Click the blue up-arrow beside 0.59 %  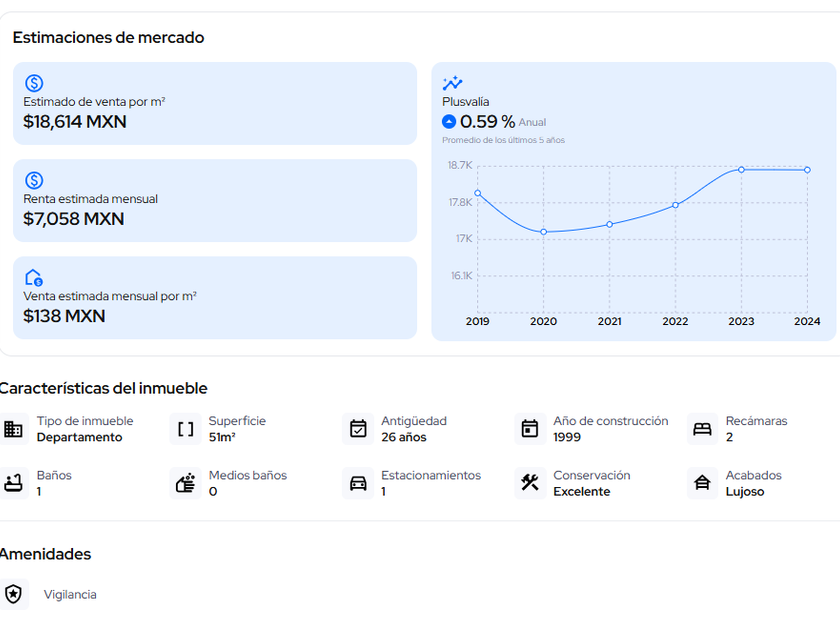449,122
